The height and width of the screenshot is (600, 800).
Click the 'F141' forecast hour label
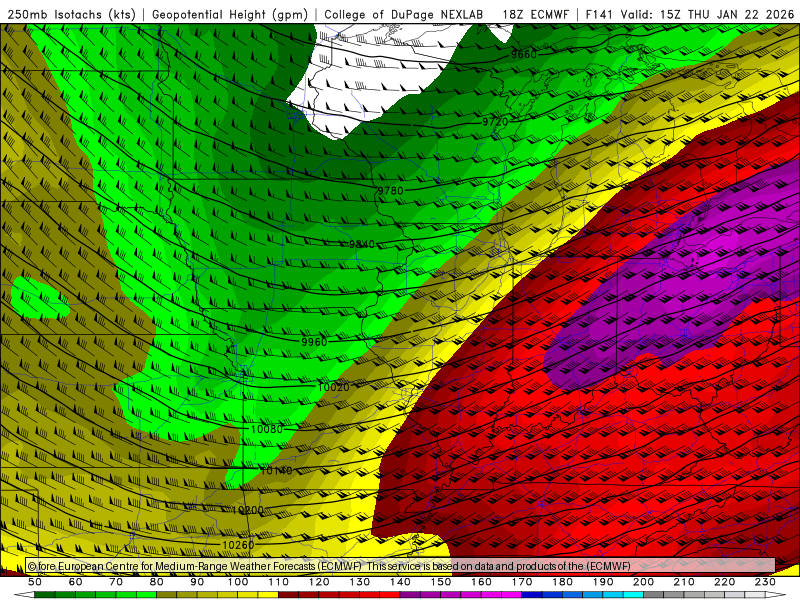pos(598,14)
